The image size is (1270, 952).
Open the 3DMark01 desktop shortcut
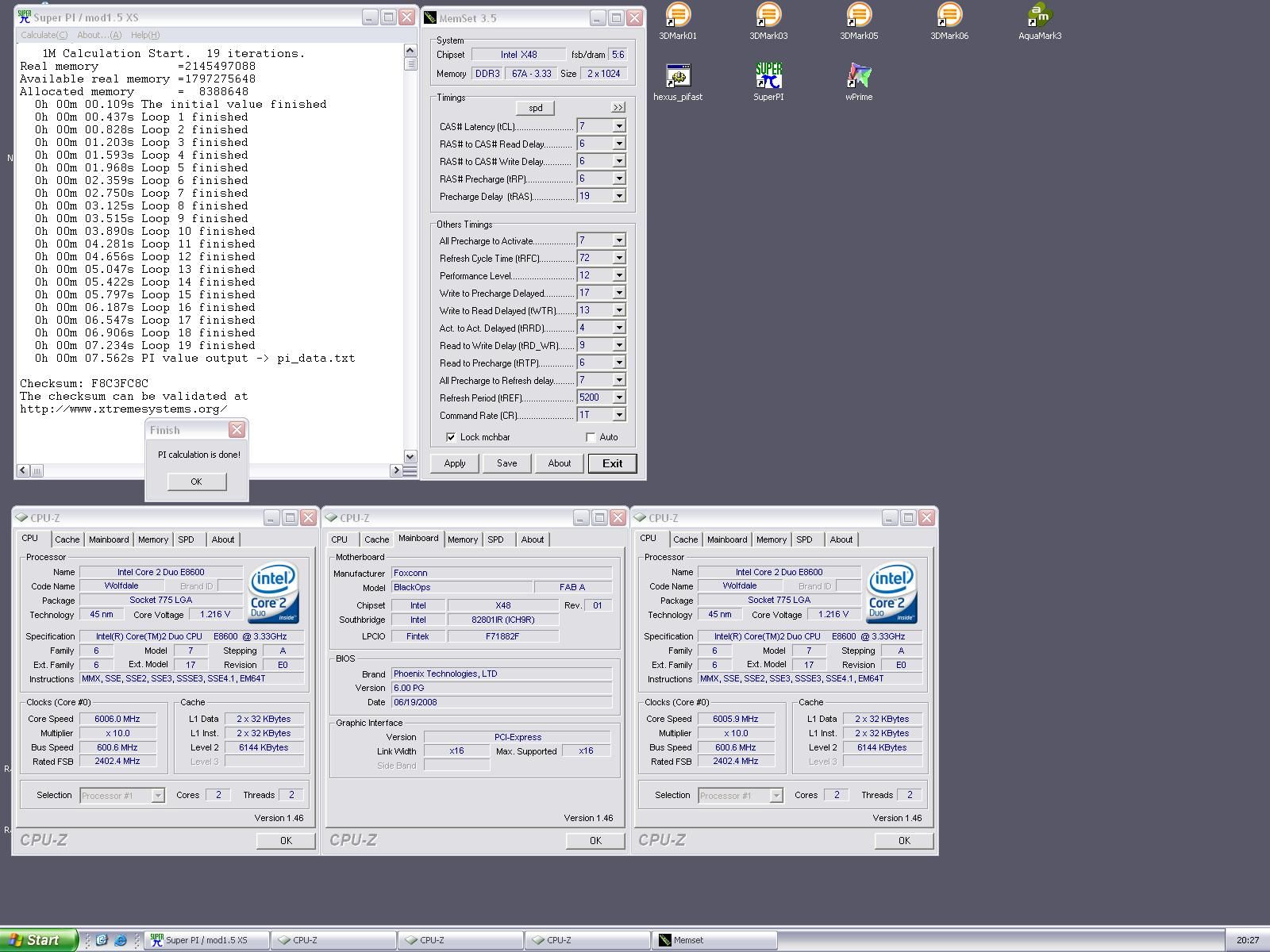point(678,21)
